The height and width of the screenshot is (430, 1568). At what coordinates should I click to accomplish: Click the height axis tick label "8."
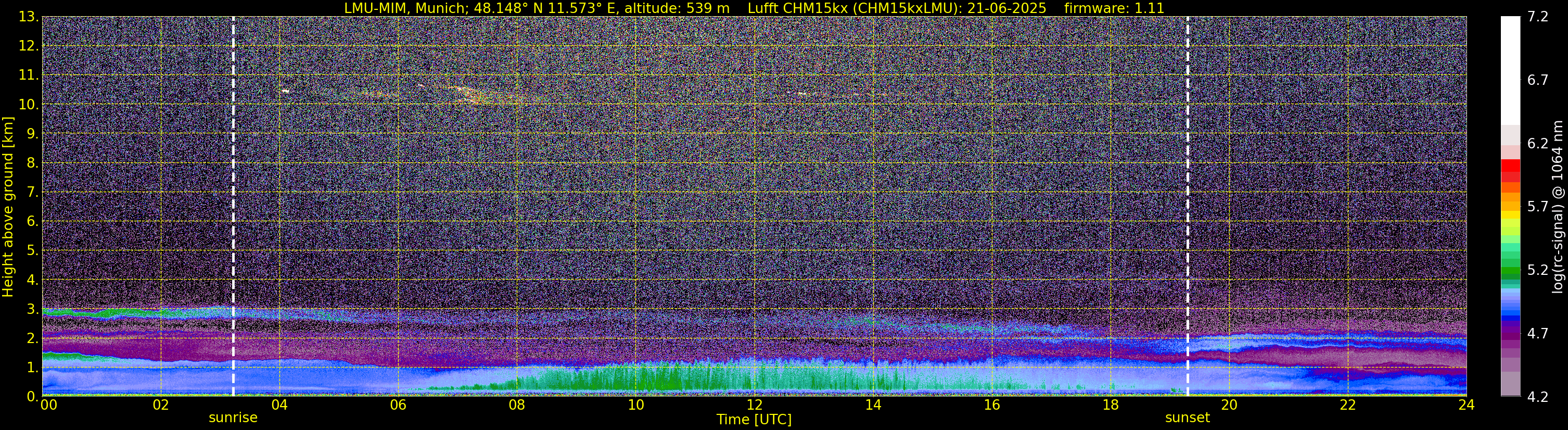coord(32,162)
